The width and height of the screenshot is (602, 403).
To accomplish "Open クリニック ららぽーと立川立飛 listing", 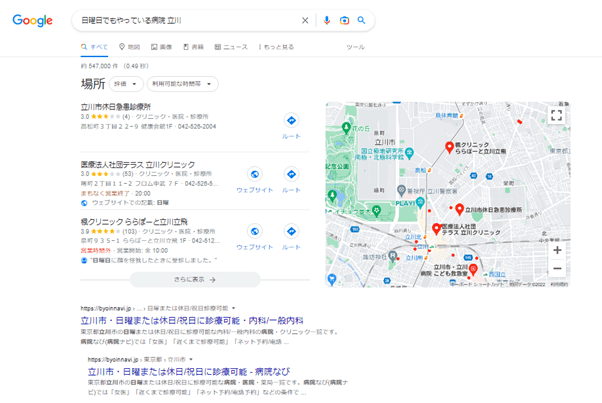I will [x=134, y=221].
